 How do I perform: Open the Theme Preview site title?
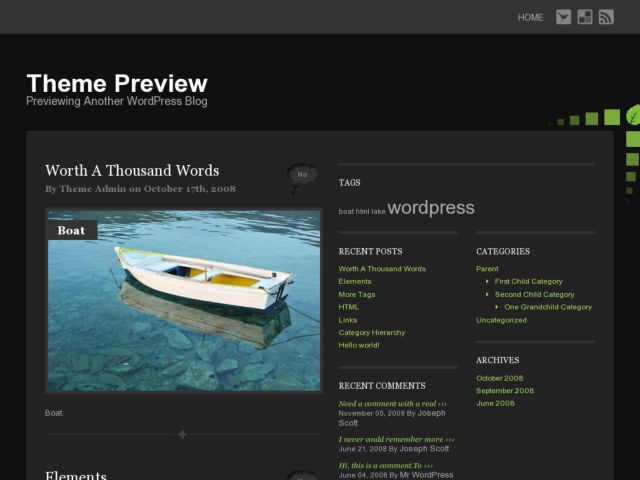tap(117, 83)
